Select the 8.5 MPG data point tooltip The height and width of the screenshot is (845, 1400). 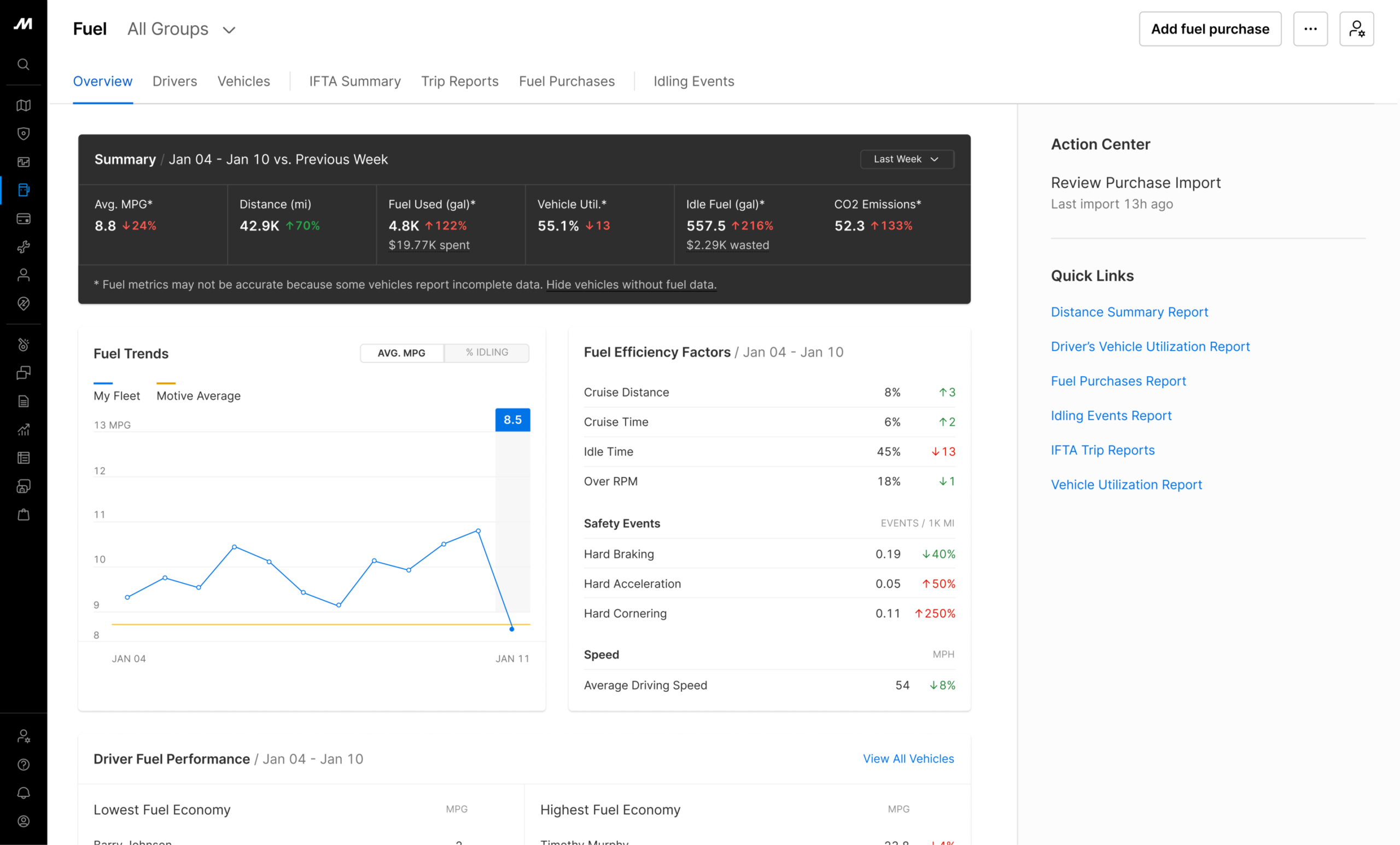click(512, 419)
